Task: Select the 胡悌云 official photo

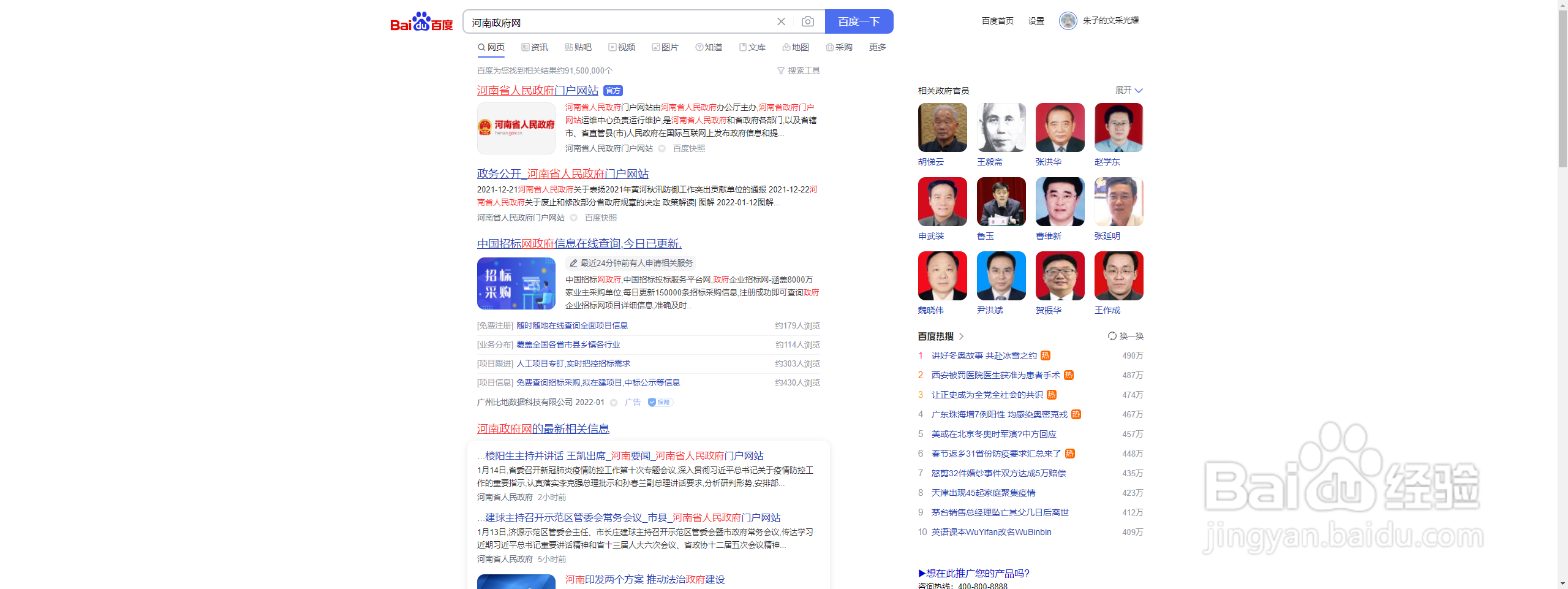Action: (x=942, y=127)
